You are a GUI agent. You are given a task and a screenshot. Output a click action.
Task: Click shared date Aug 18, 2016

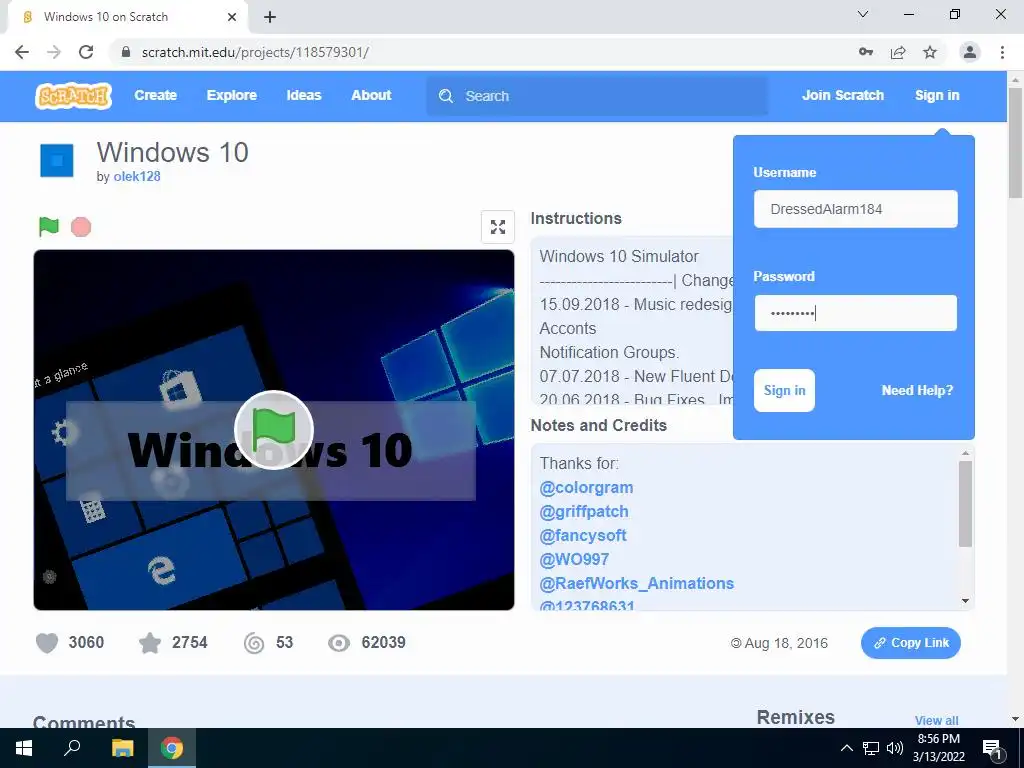[x=786, y=643]
